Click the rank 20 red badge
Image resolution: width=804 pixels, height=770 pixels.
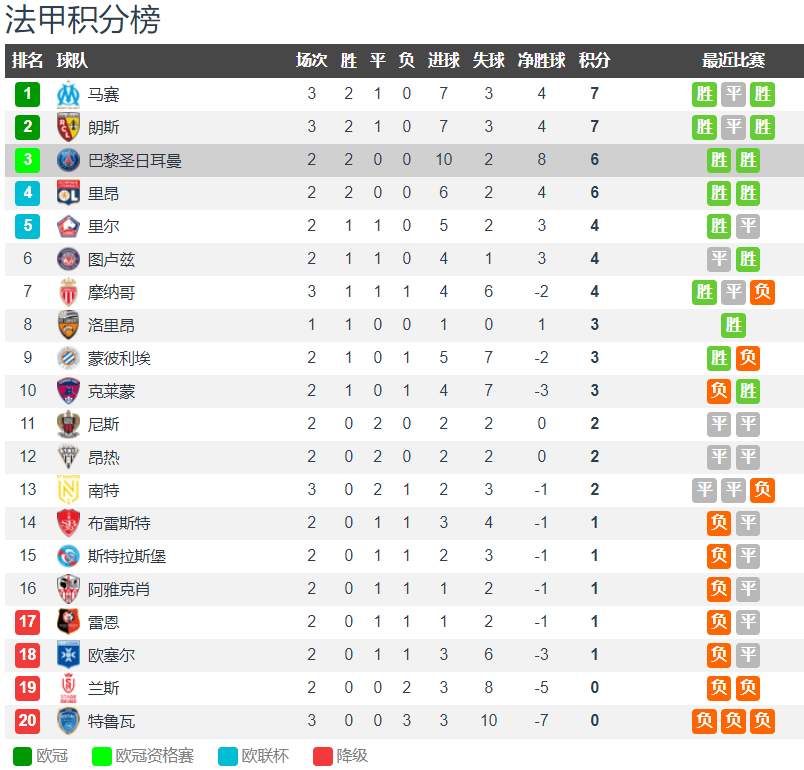[x=27, y=721]
